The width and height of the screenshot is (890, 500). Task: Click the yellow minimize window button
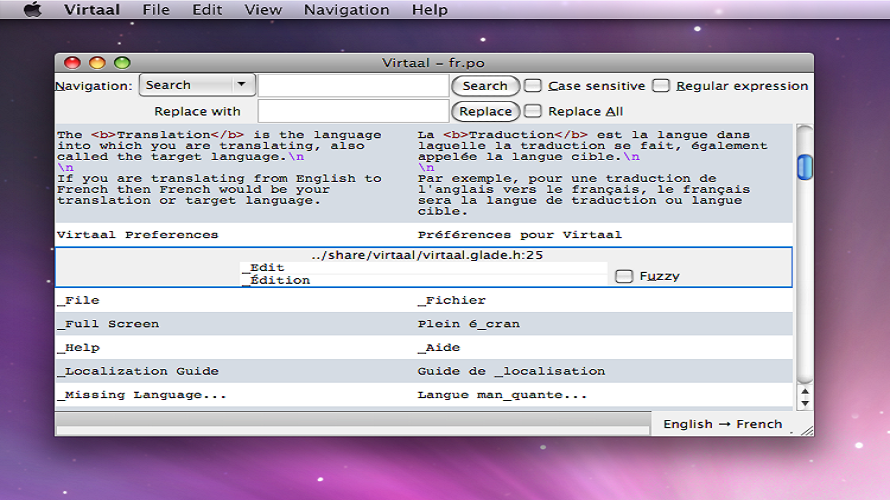tap(97, 62)
